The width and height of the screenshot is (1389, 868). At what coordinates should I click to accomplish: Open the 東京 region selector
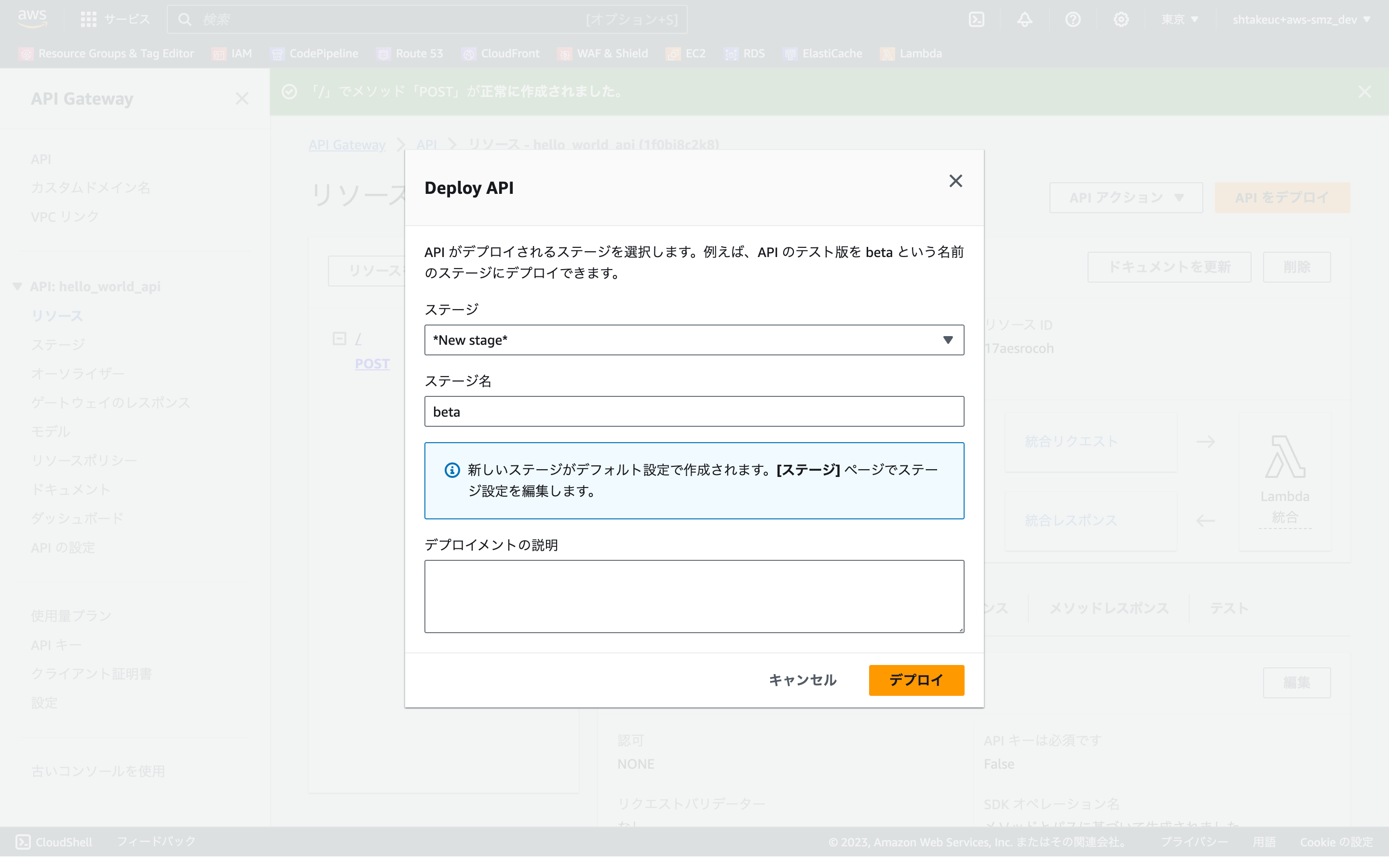pos(1180,19)
